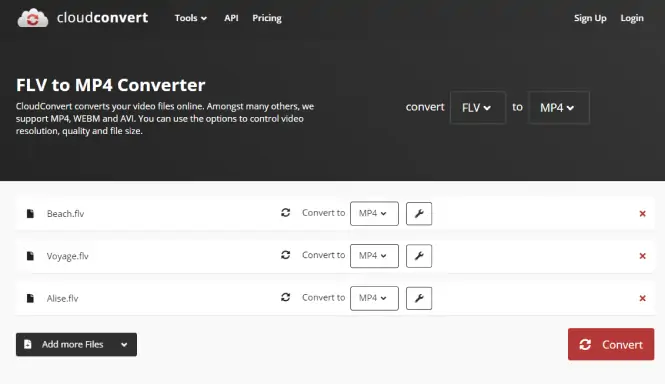
Task: Open the MP4 target format dropdown in header
Action: [559, 107]
